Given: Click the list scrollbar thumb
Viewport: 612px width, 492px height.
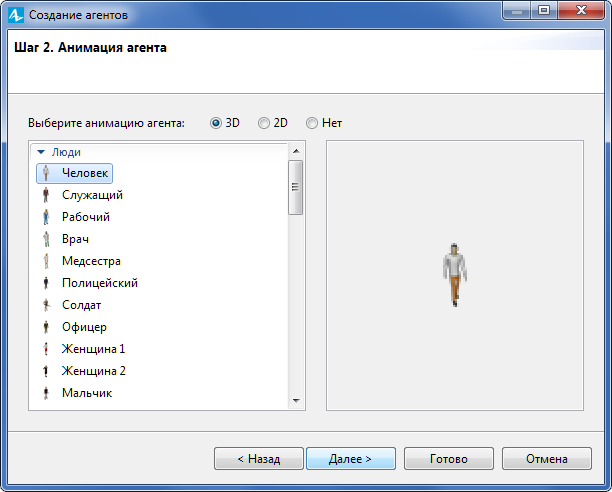Looking at the screenshot, I should tap(295, 187).
